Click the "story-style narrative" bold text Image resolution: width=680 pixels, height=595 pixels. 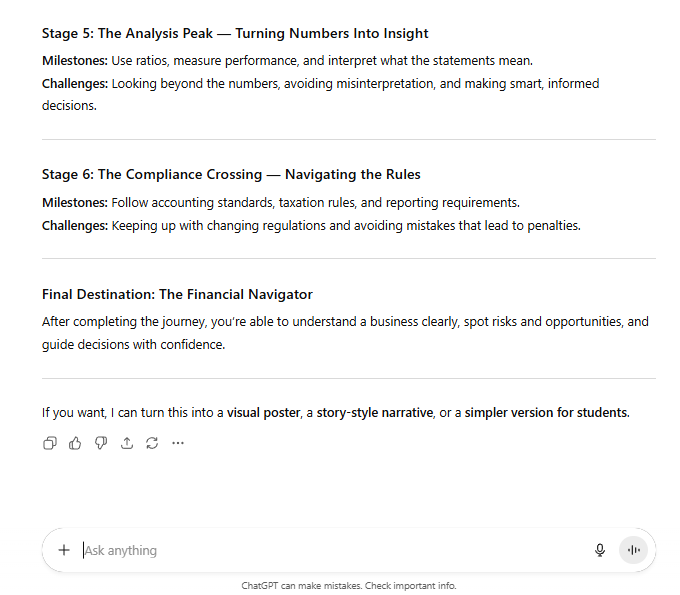click(375, 412)
